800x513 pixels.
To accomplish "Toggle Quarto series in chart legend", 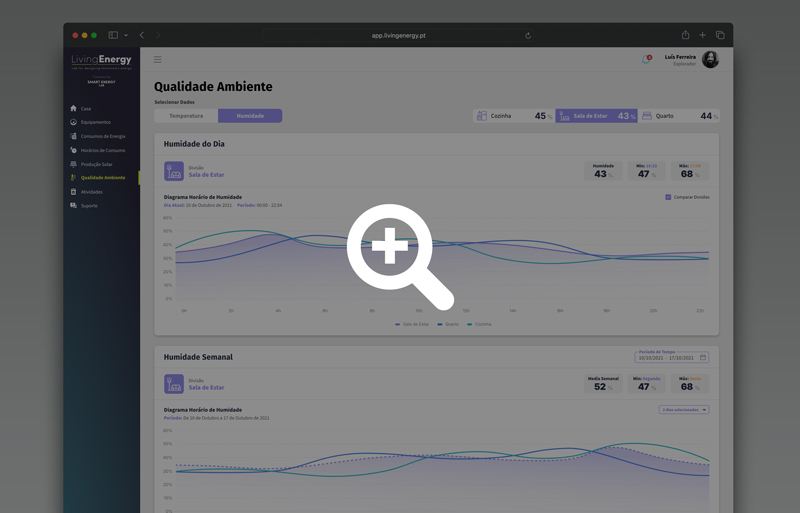I will 448,324.
